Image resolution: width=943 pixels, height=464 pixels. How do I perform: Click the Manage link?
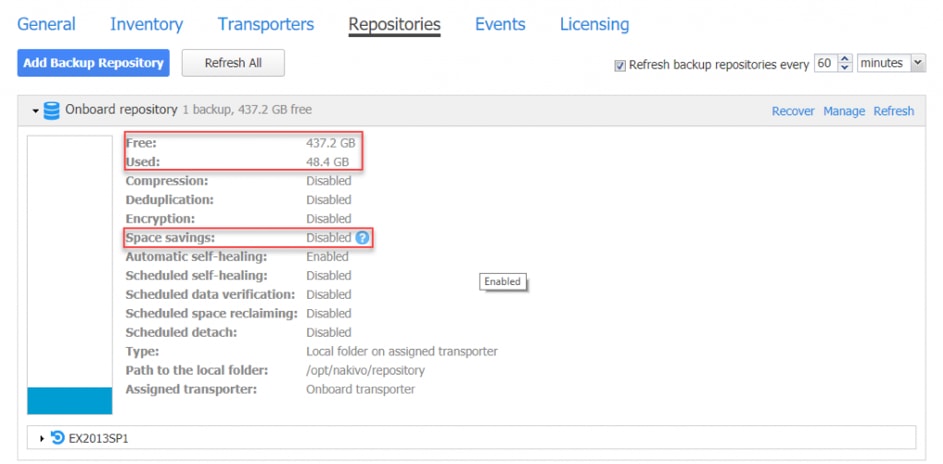[x=844, y=111]
